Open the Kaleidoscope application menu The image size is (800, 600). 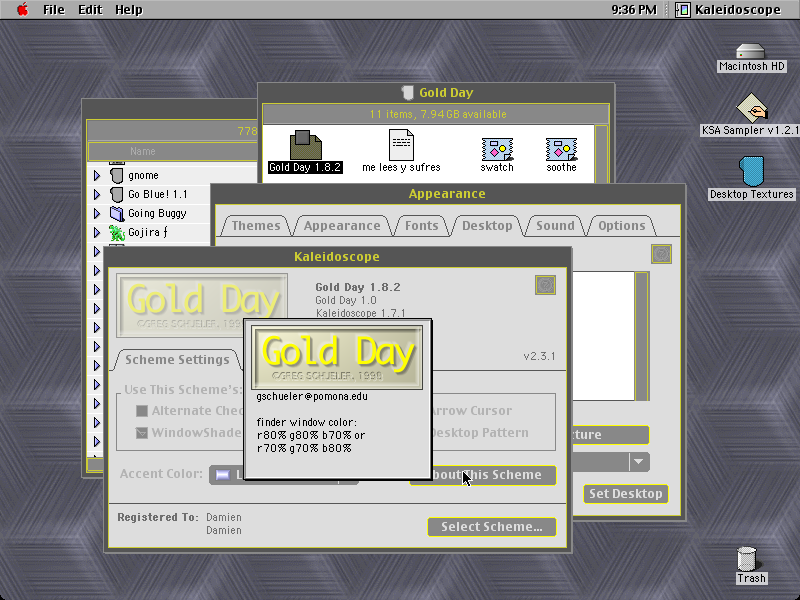[729, 10]
